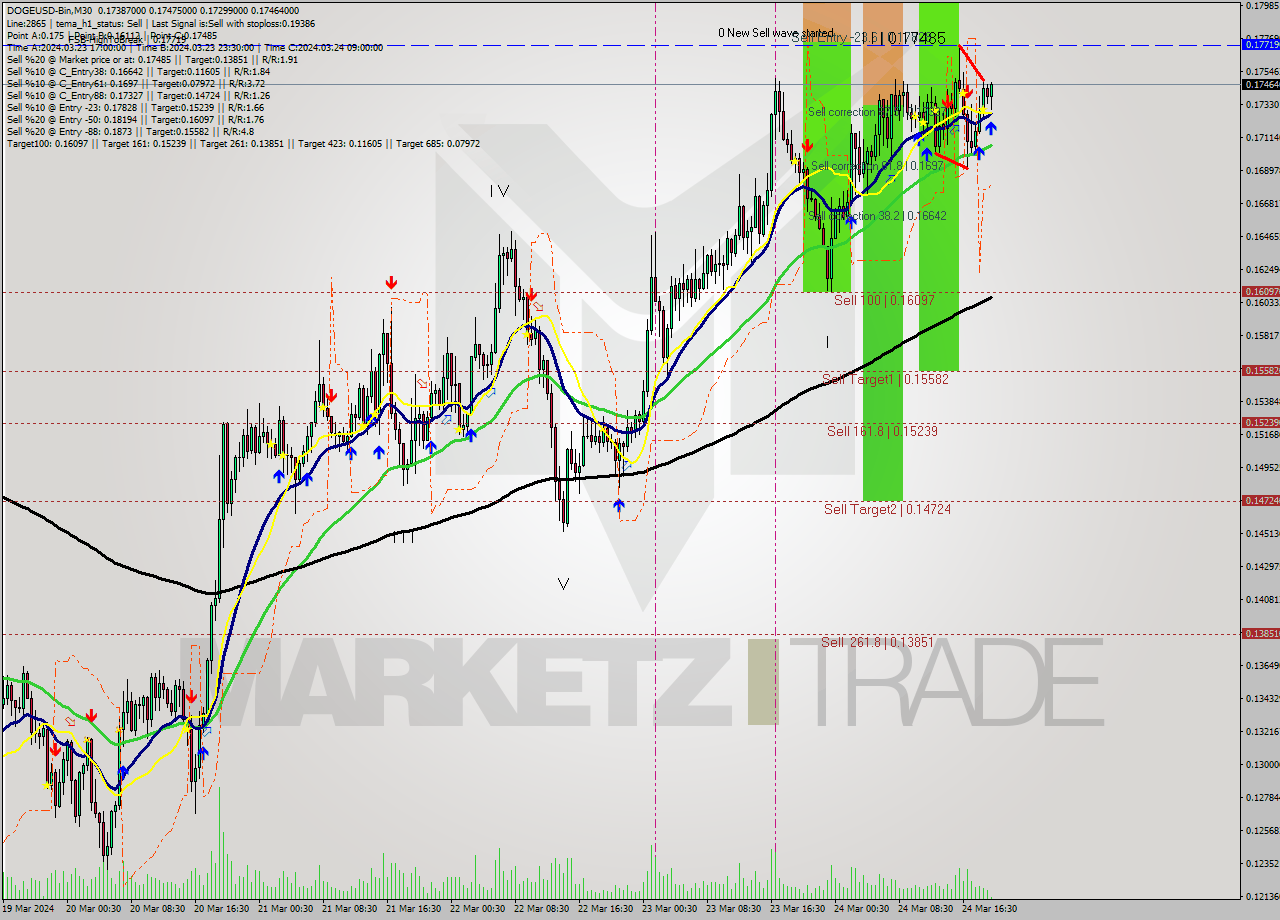
Task: Click the '19 Mar 2024' time axis label
Action: coord(28,909)
